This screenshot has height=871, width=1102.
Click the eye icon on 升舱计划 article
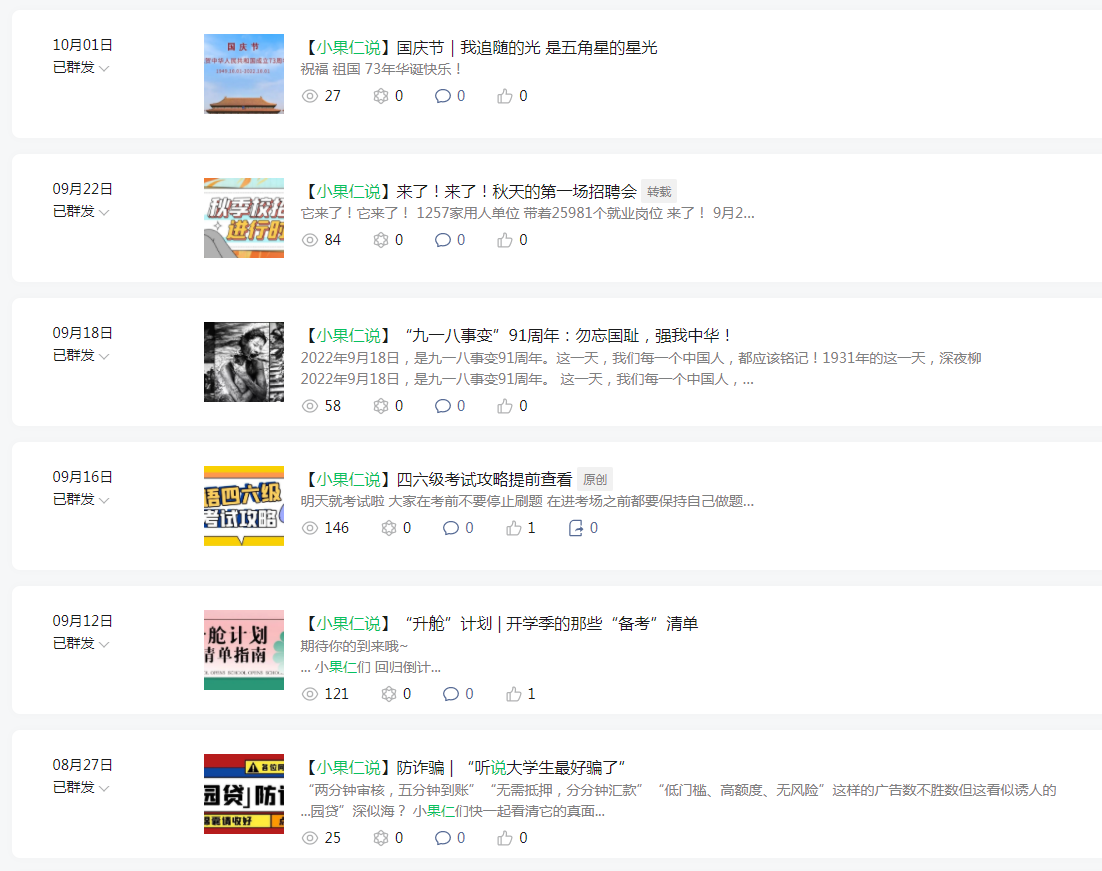pyautogui.click(x=310, y=695)
